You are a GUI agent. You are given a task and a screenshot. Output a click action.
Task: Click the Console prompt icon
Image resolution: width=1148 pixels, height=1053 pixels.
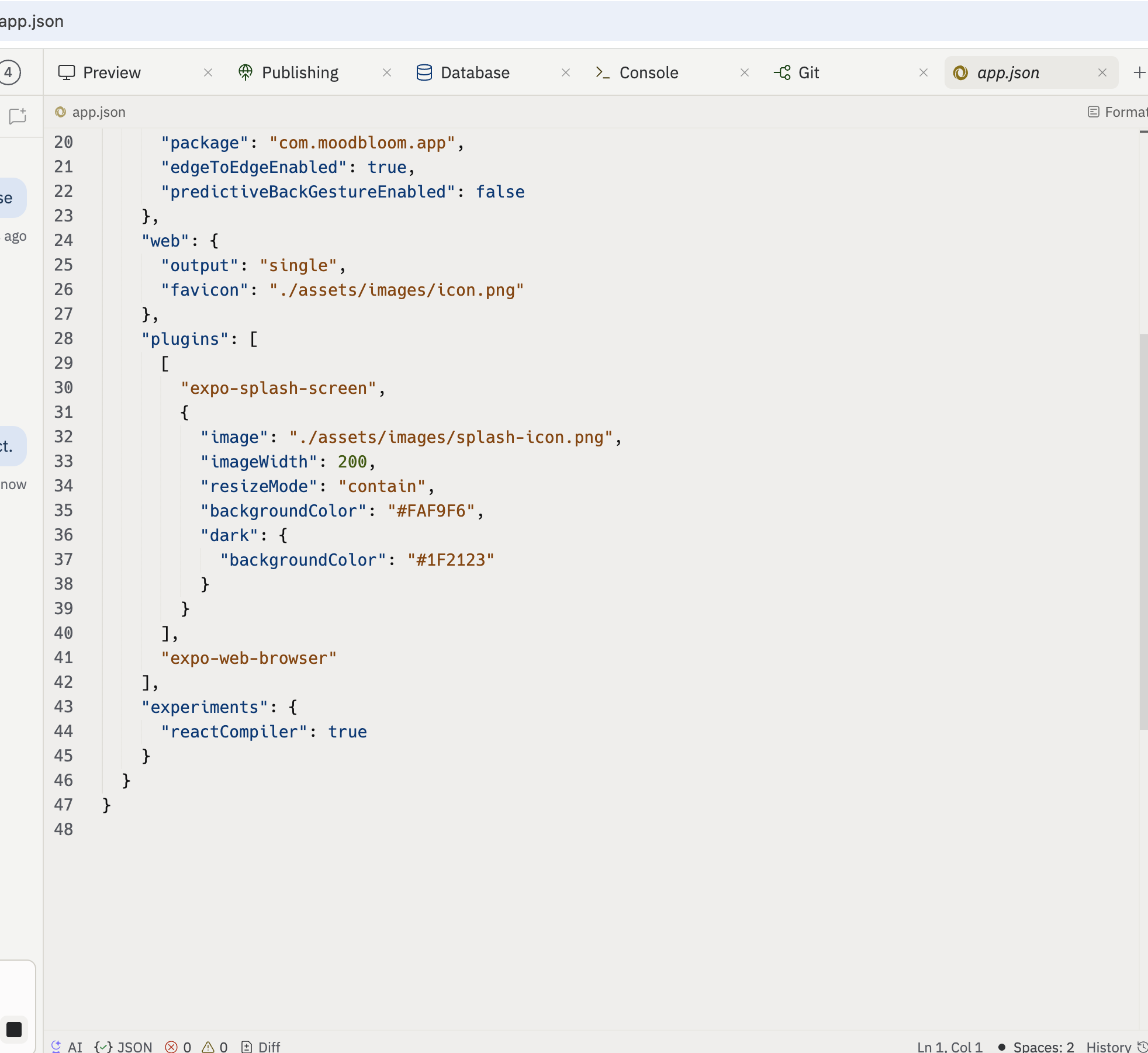[603, 73]
